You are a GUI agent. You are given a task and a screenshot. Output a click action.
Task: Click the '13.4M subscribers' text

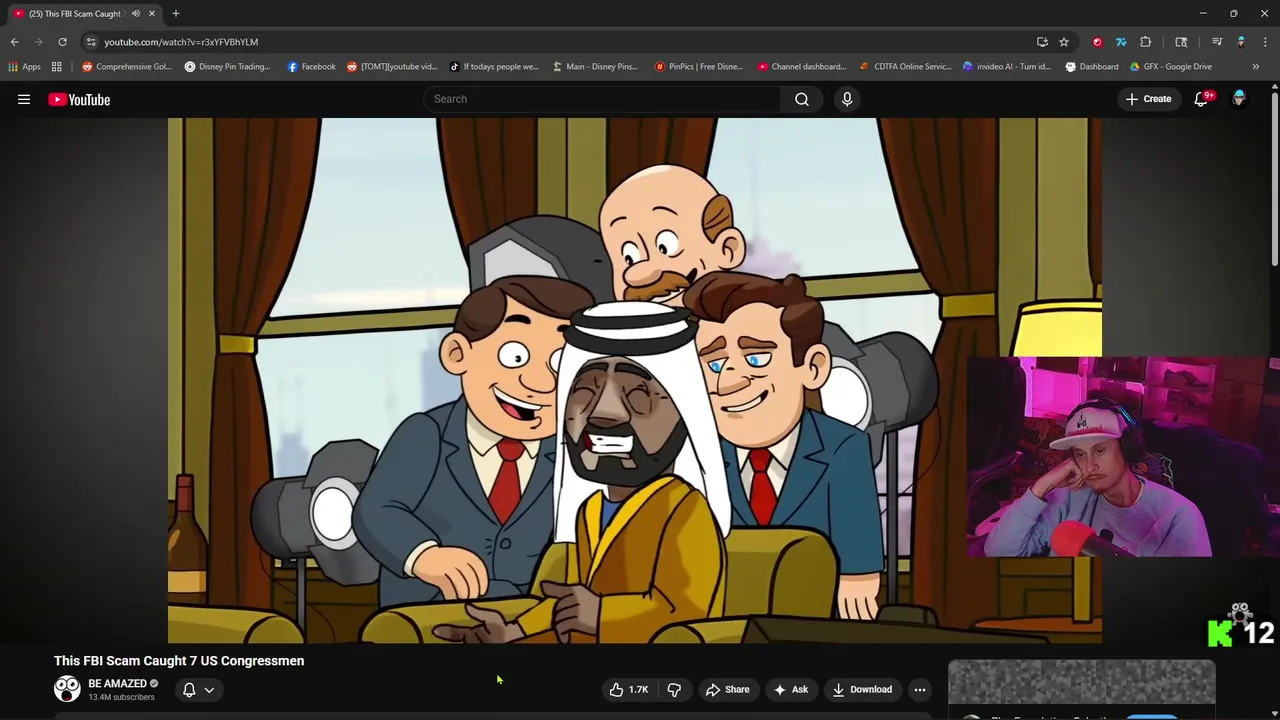coord(121,697)
